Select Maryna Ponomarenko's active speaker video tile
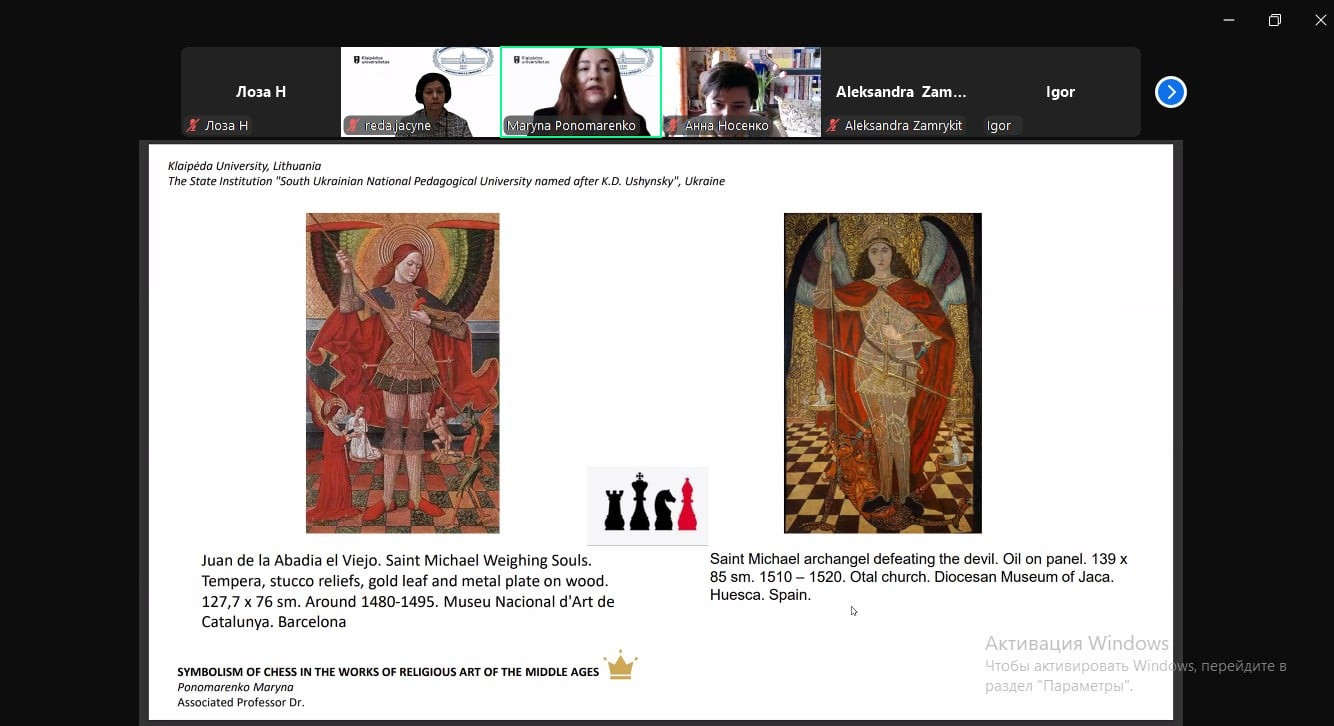The image size is (1334, 726). pos(581,92)
